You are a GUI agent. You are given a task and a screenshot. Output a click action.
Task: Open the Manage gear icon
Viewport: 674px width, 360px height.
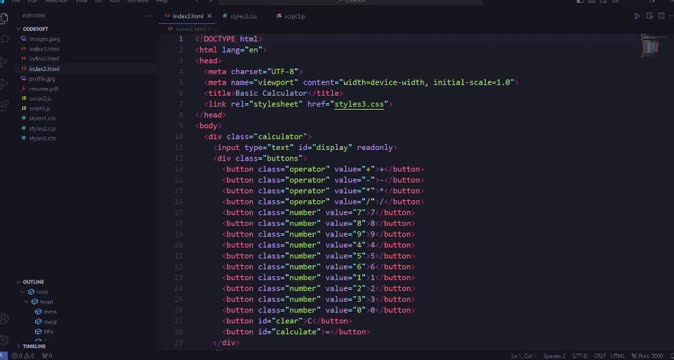click(4, 340)
